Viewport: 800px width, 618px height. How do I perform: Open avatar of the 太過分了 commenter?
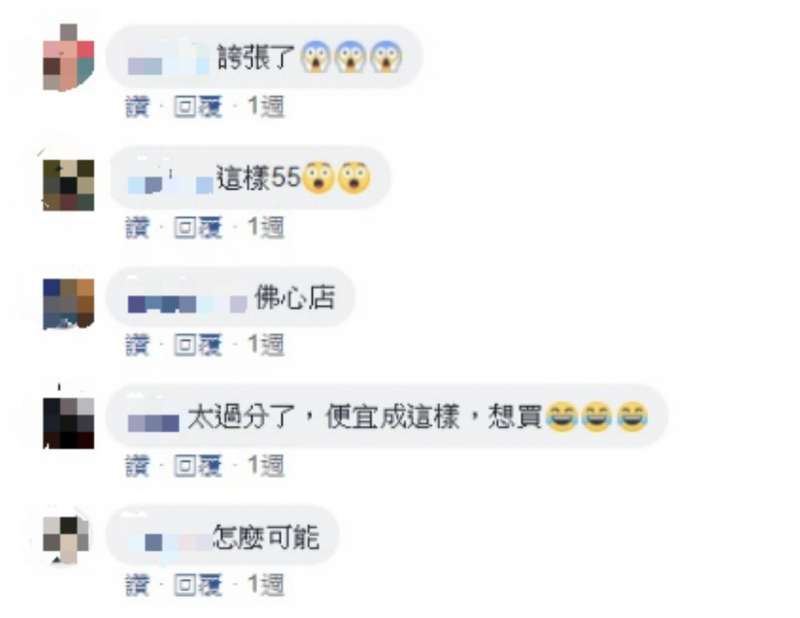coord(68,424)
